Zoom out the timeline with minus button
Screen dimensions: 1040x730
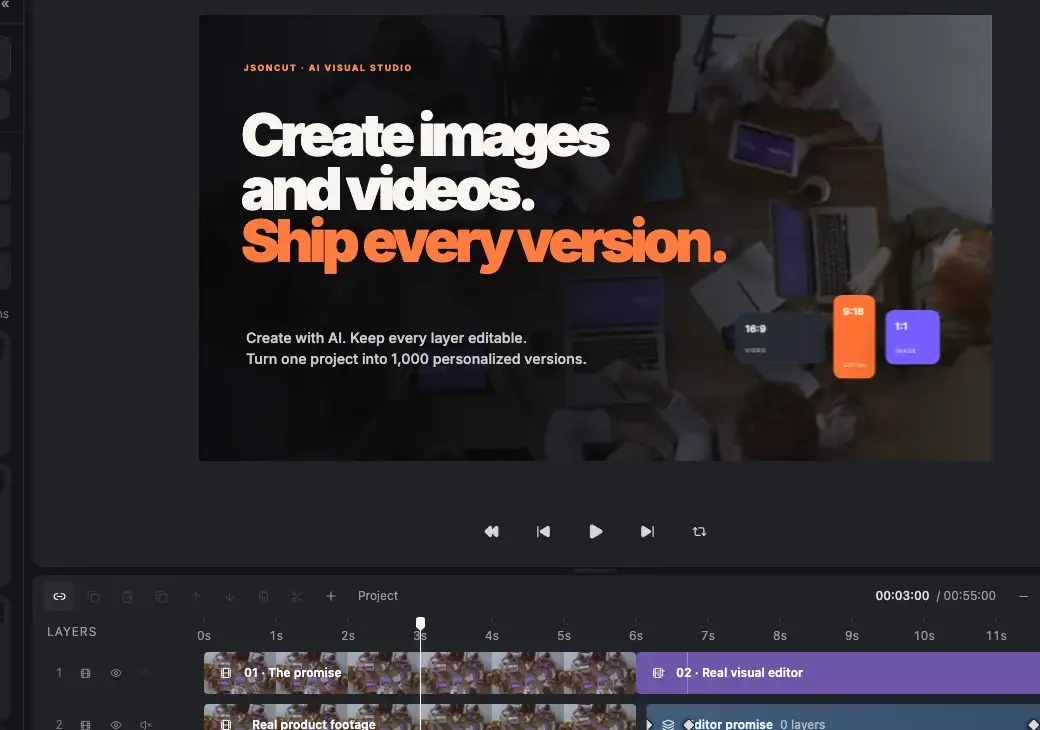pyautogui.click(x=1023, y=596)
